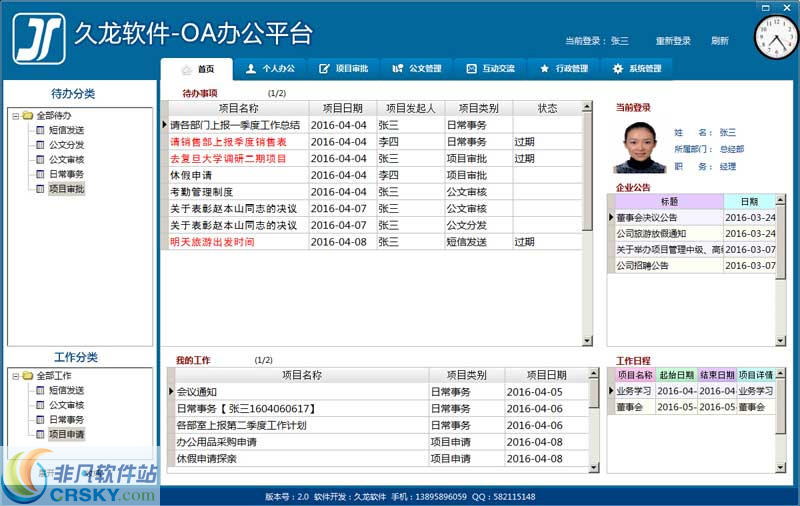The height and width of the screenshot is (506, 800).
Task: Click the 重新登录 link
Action: click(x=673, y=41)
